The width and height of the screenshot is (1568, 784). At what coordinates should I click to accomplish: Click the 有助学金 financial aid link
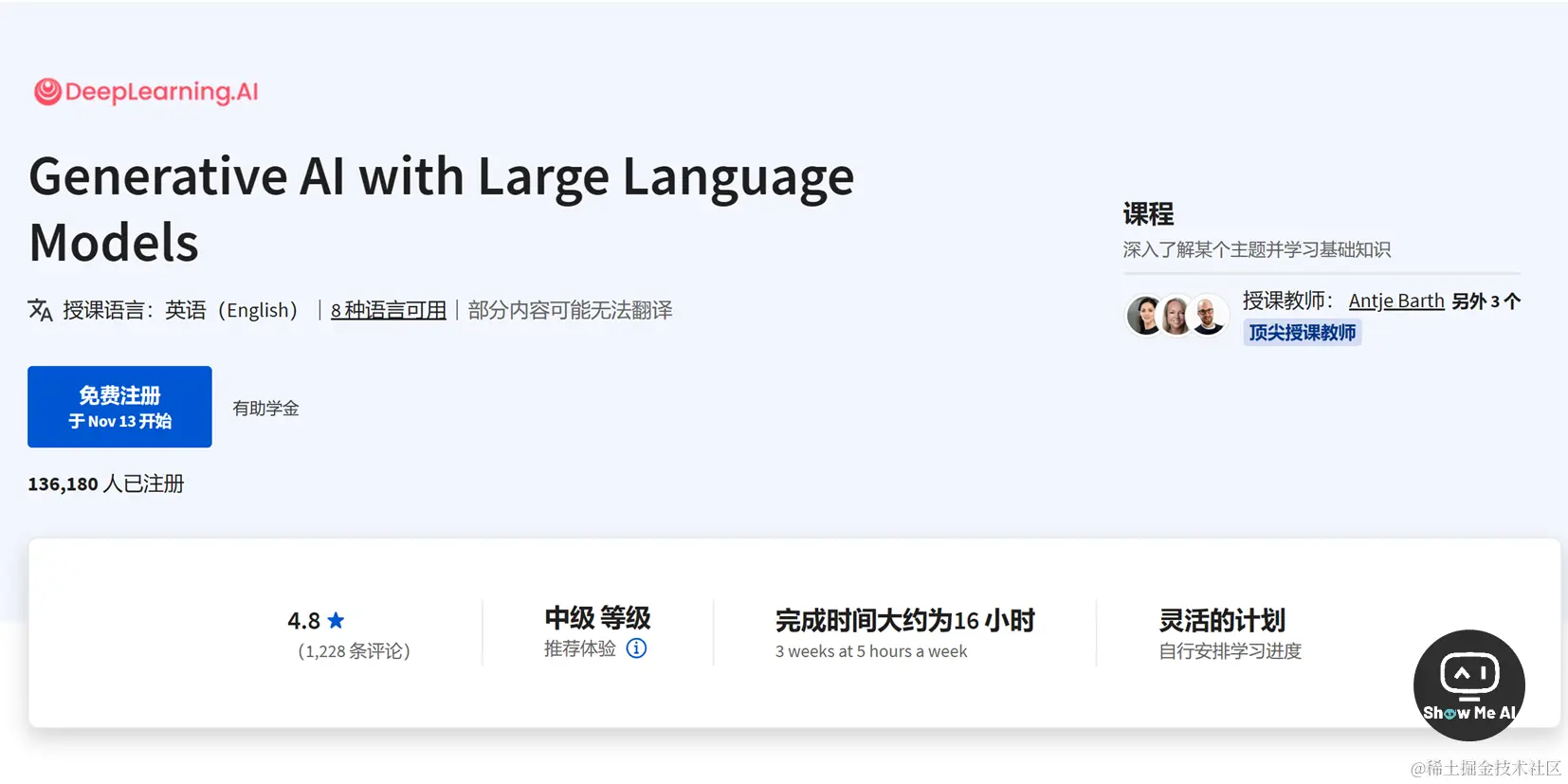pyautogui.click(x=265, y=409)
